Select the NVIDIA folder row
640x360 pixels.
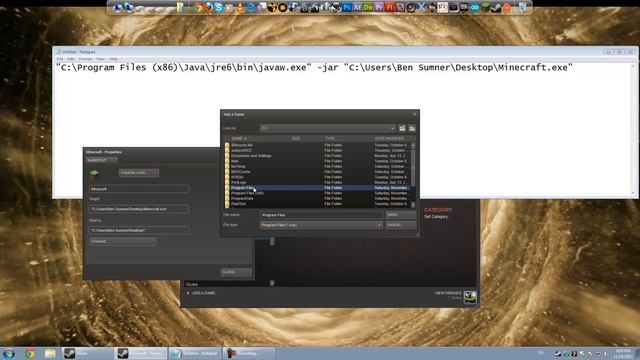click(x=317, y=177)
